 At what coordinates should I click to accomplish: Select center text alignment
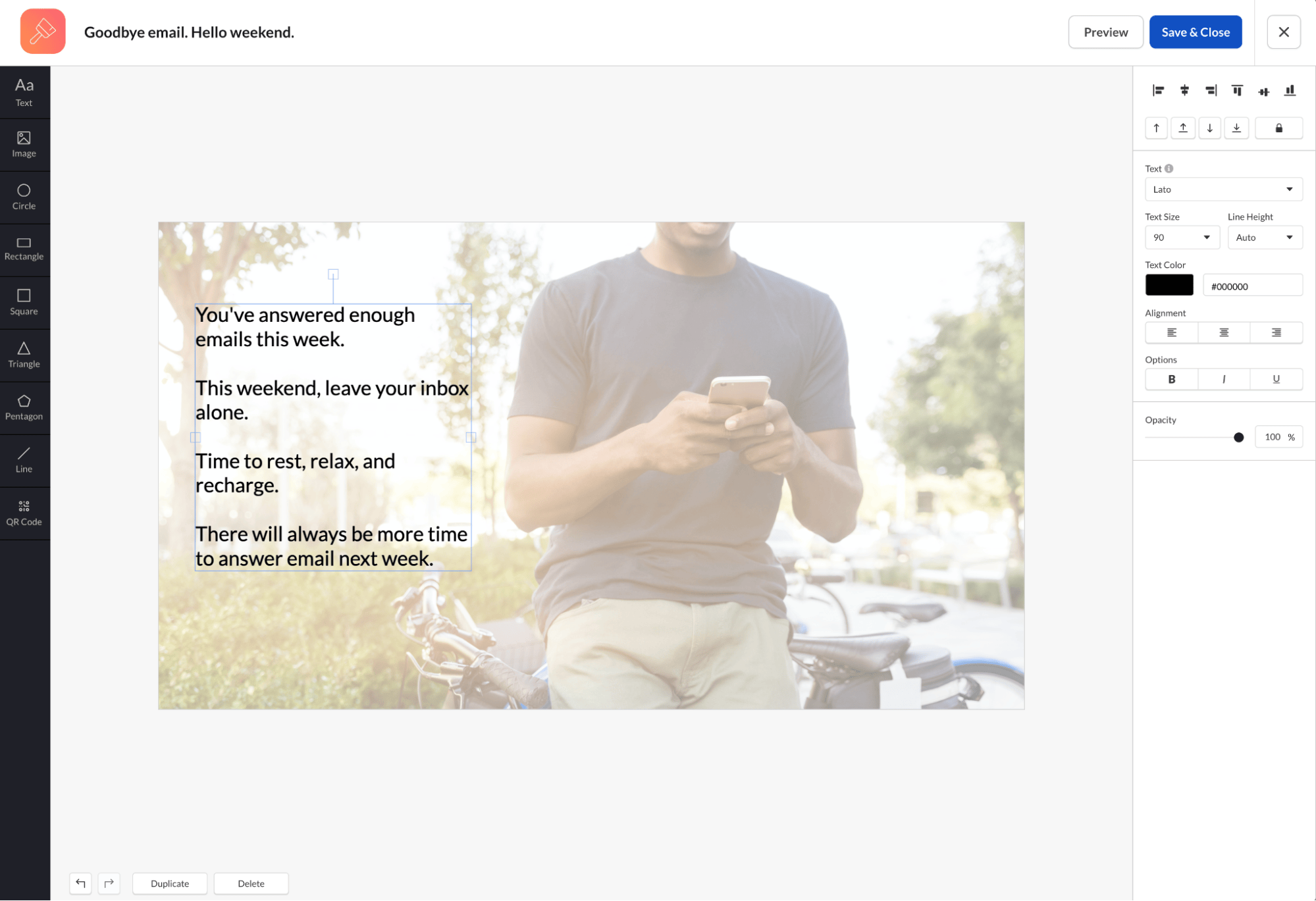(1223, 332)
